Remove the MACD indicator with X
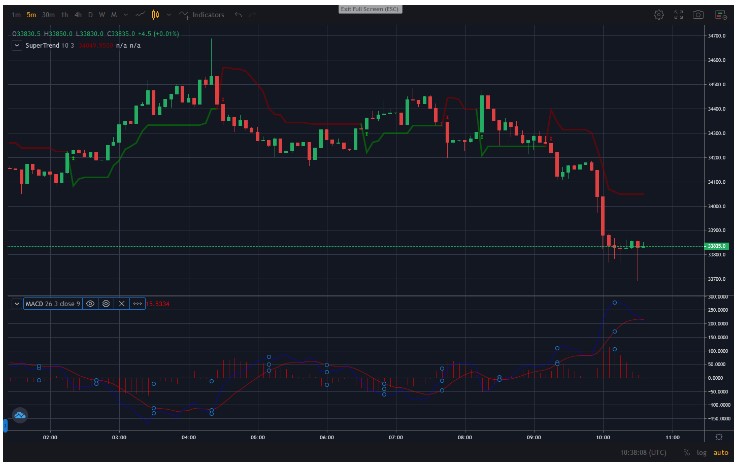Image resolution: width=740 pixels, height=469 pixels. [x=121, y=304]
